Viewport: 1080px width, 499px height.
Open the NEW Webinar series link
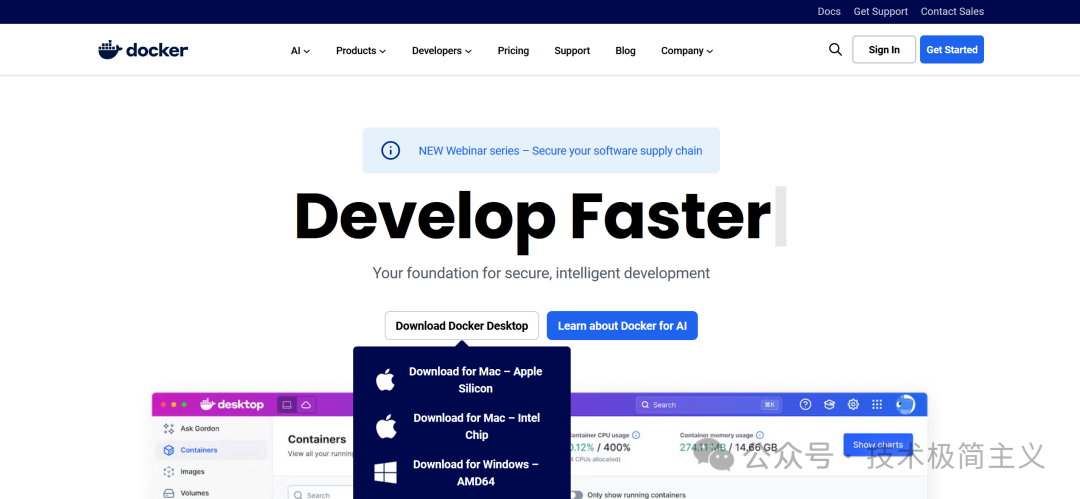(x=560, y=151)
